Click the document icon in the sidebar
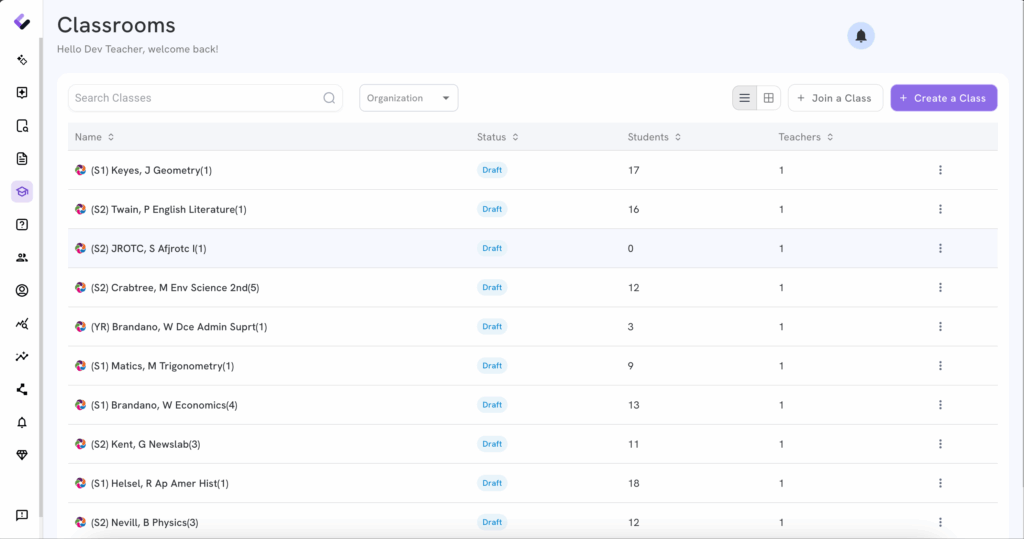Image resolution: width=1024 pixels, height=539 pixels. point(22,159)
